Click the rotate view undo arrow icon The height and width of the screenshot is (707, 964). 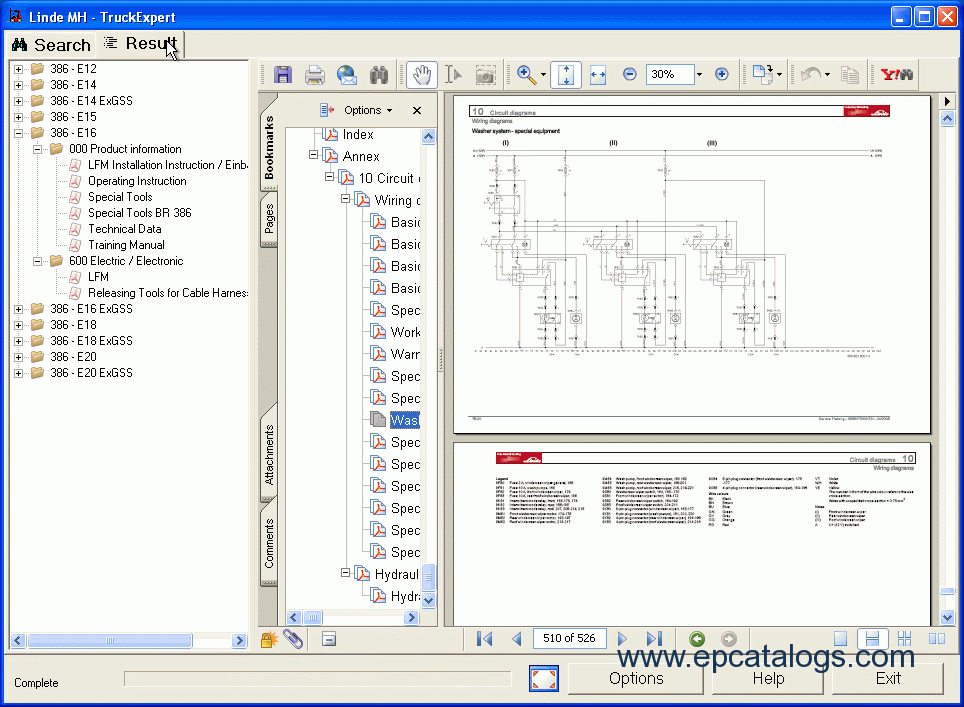810,75
